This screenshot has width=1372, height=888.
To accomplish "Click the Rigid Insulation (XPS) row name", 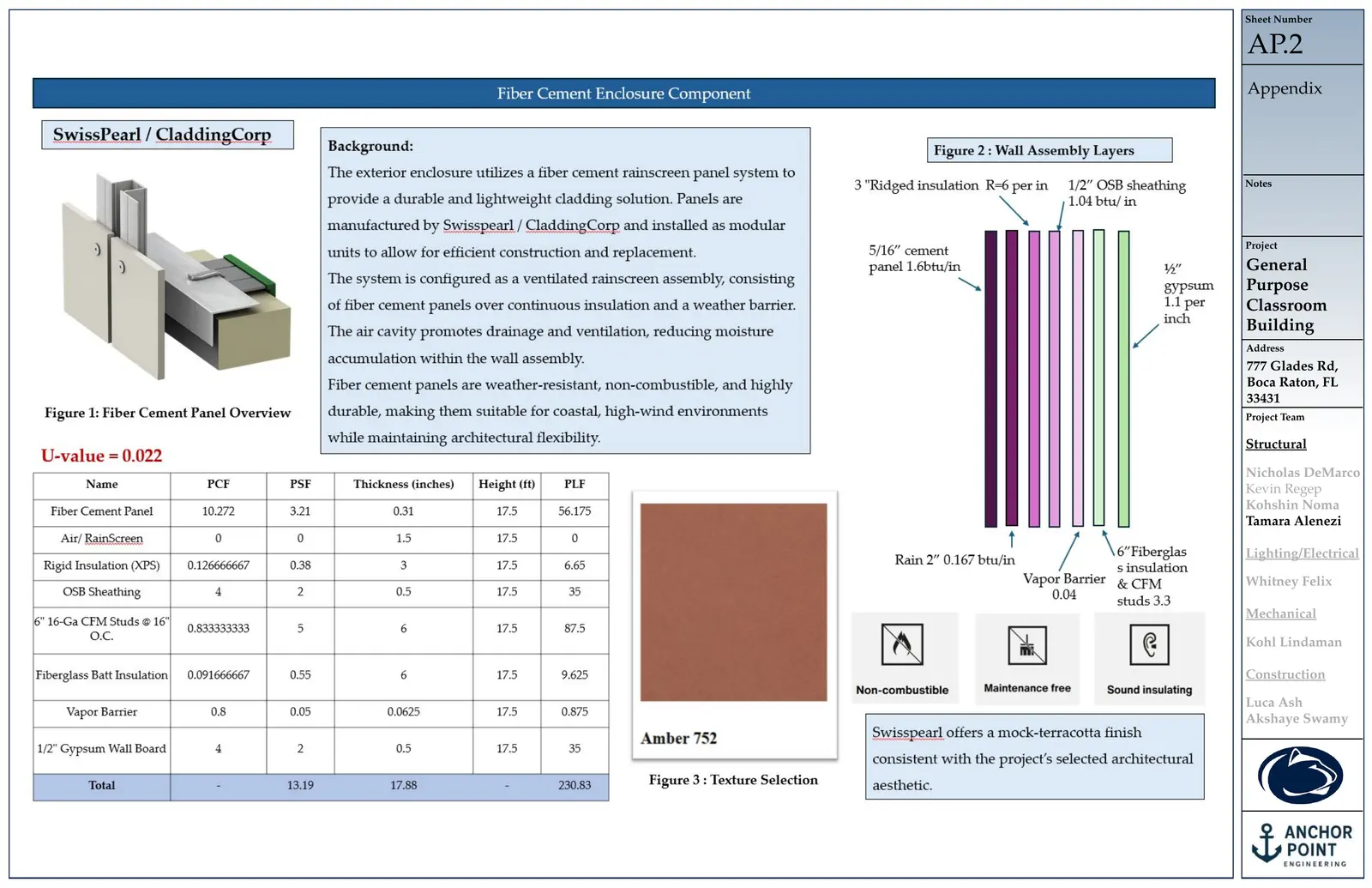I will coord(101,565).
